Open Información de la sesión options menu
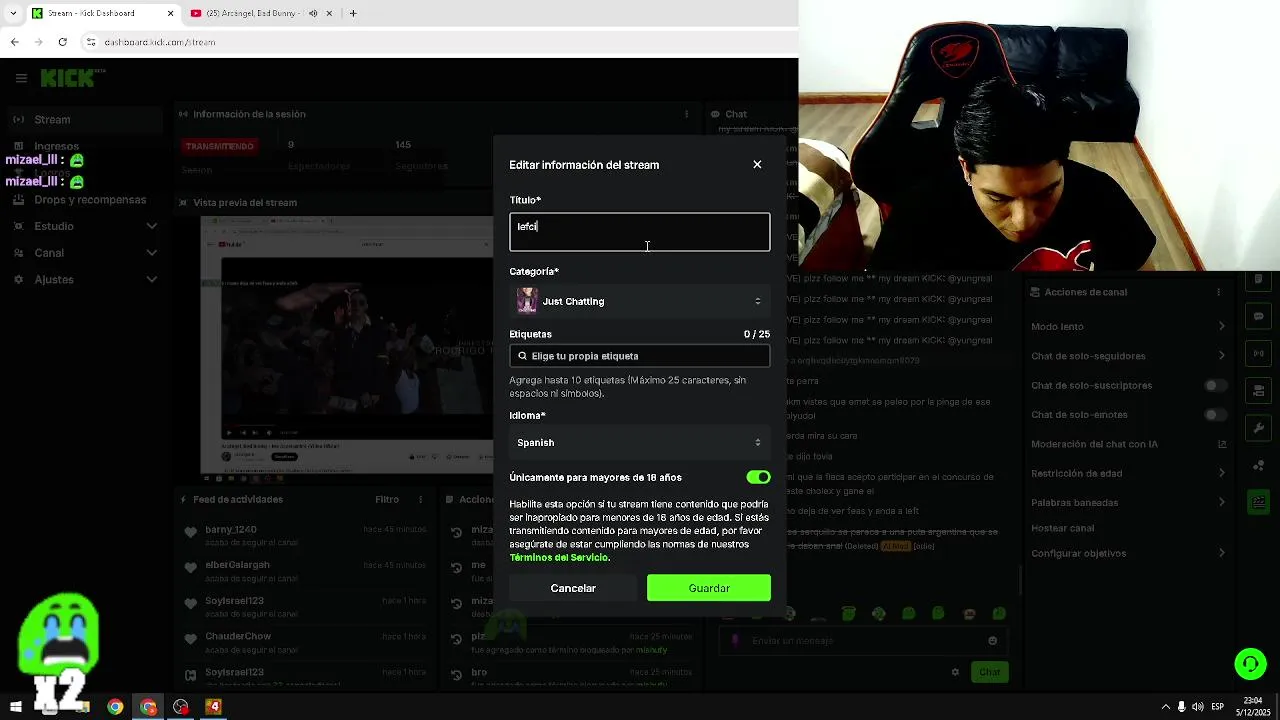 [686, 114]
